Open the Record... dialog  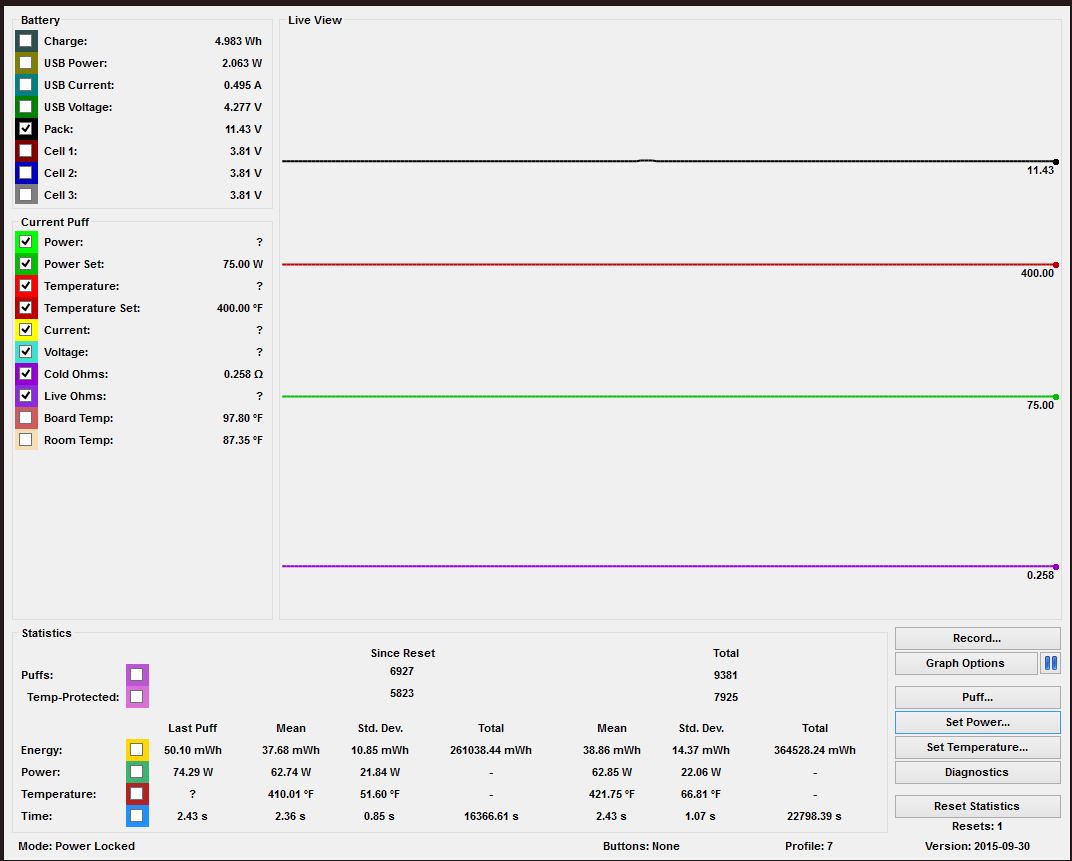pyautogui.click(x=977, y=638)
